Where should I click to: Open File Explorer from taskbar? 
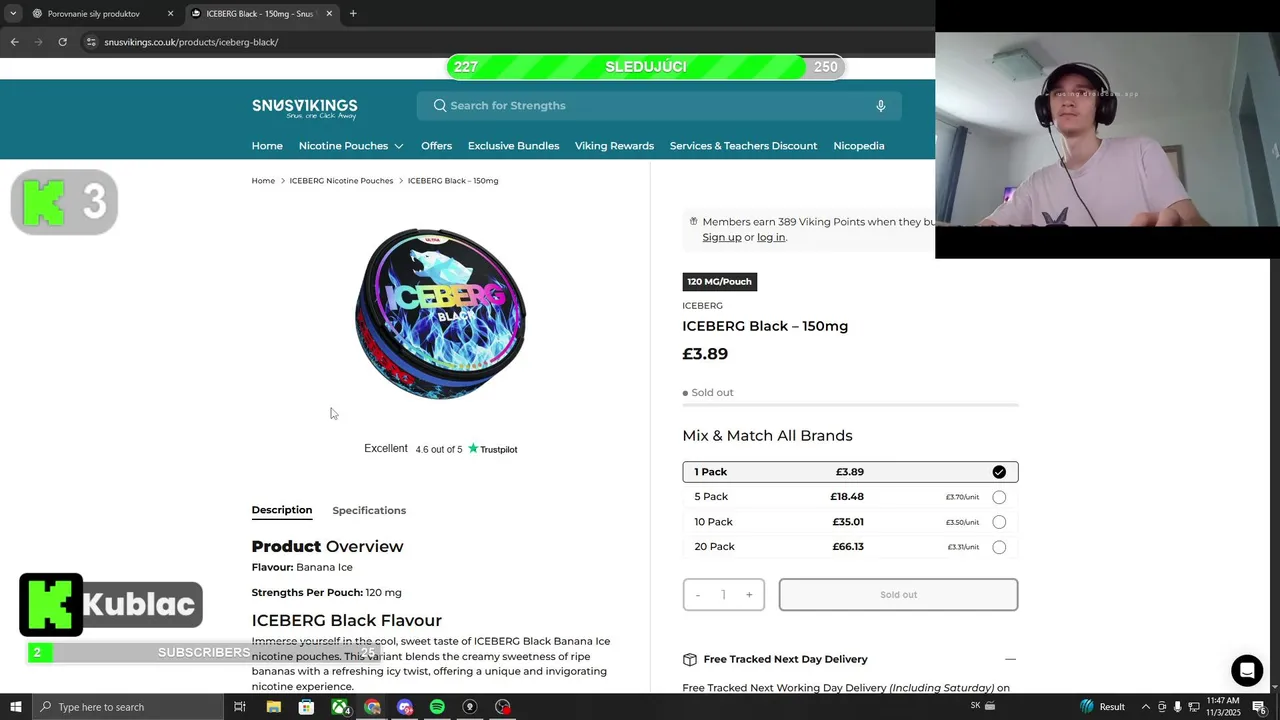pos(273,707)
